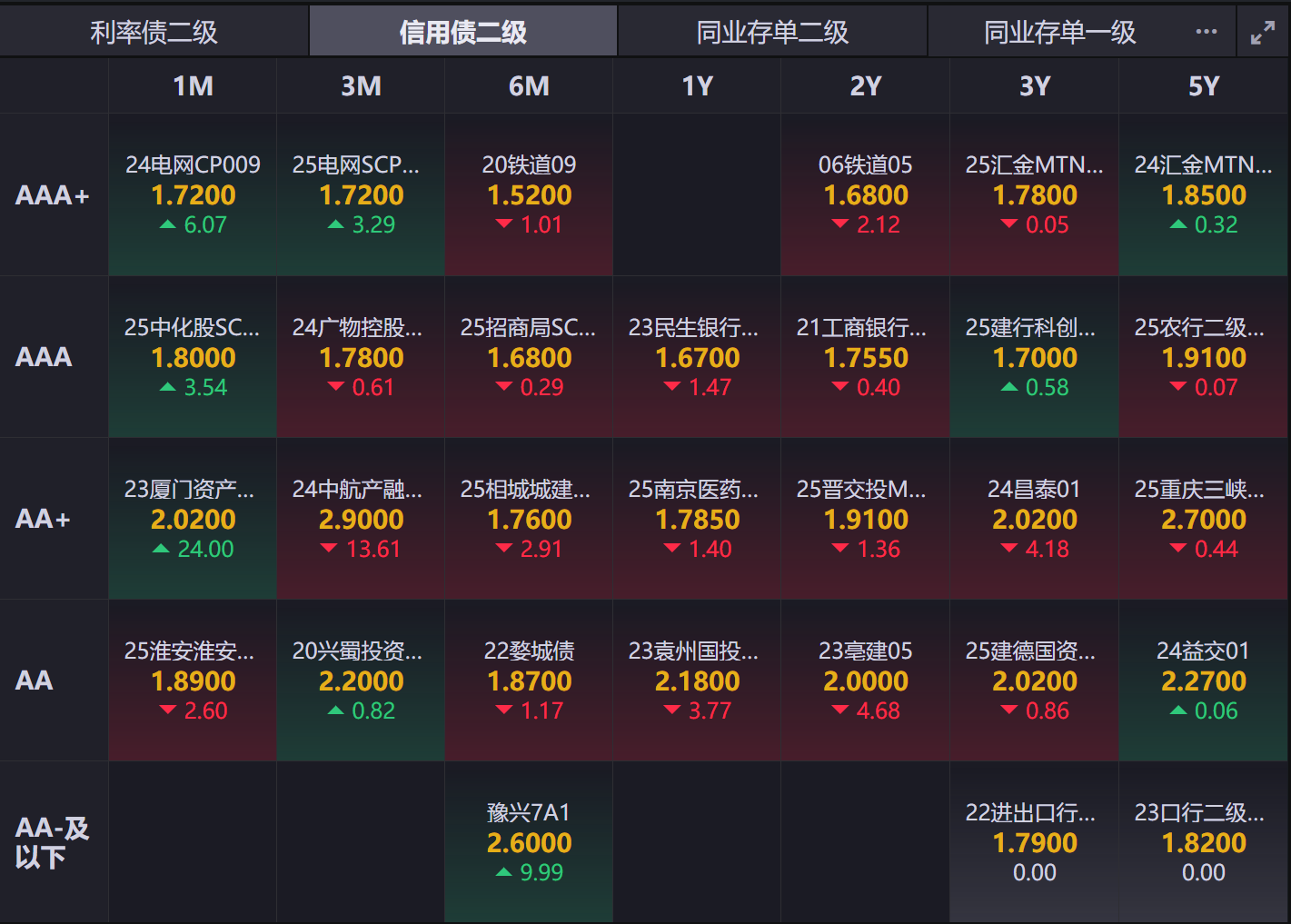This screenshot has width=1291, height=924.
Task: Open the 同业存单一级 tab
Action: 1060,32
